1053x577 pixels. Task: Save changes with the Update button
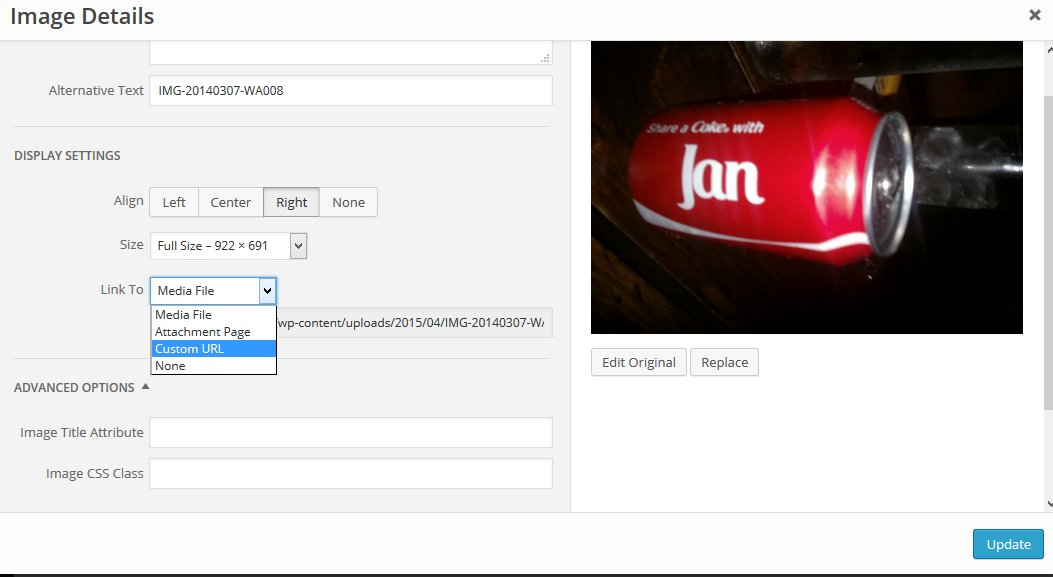(x=1008, y=544)
